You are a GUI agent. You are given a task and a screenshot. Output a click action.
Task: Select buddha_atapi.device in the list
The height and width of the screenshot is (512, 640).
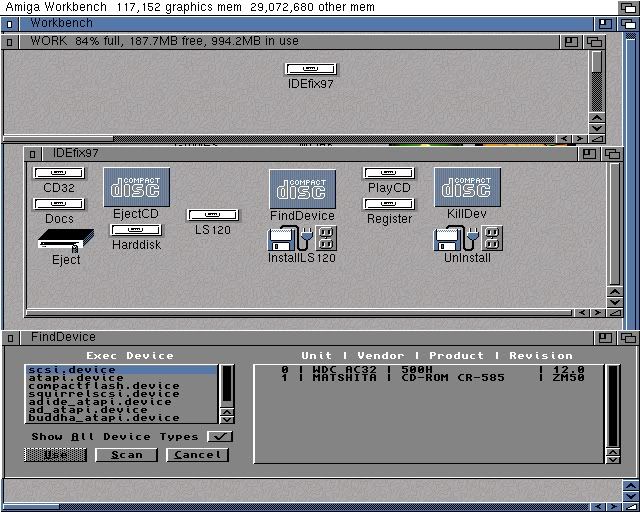[x=122, y=418]
